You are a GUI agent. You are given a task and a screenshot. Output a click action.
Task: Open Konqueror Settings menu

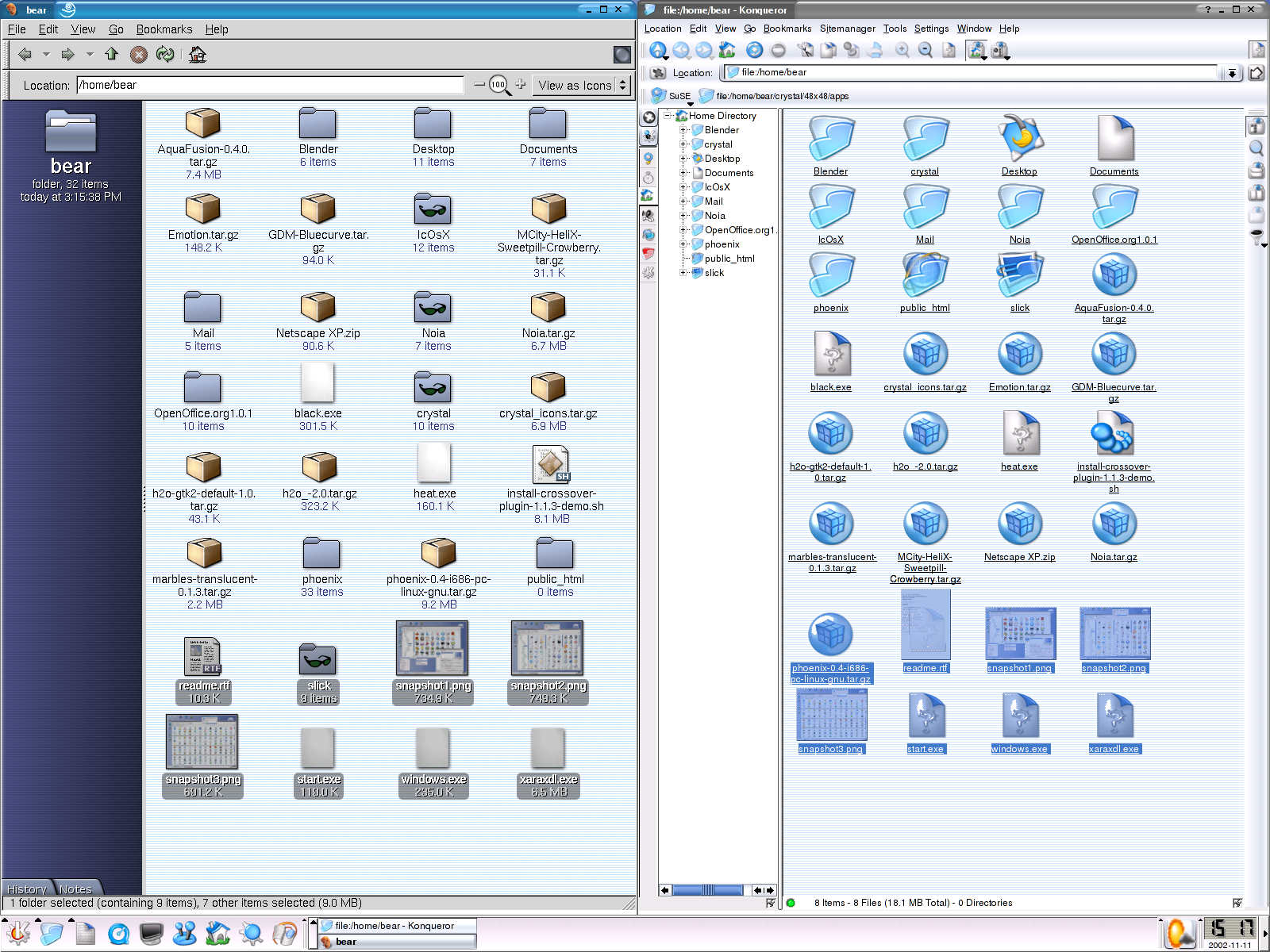[931, 29]
